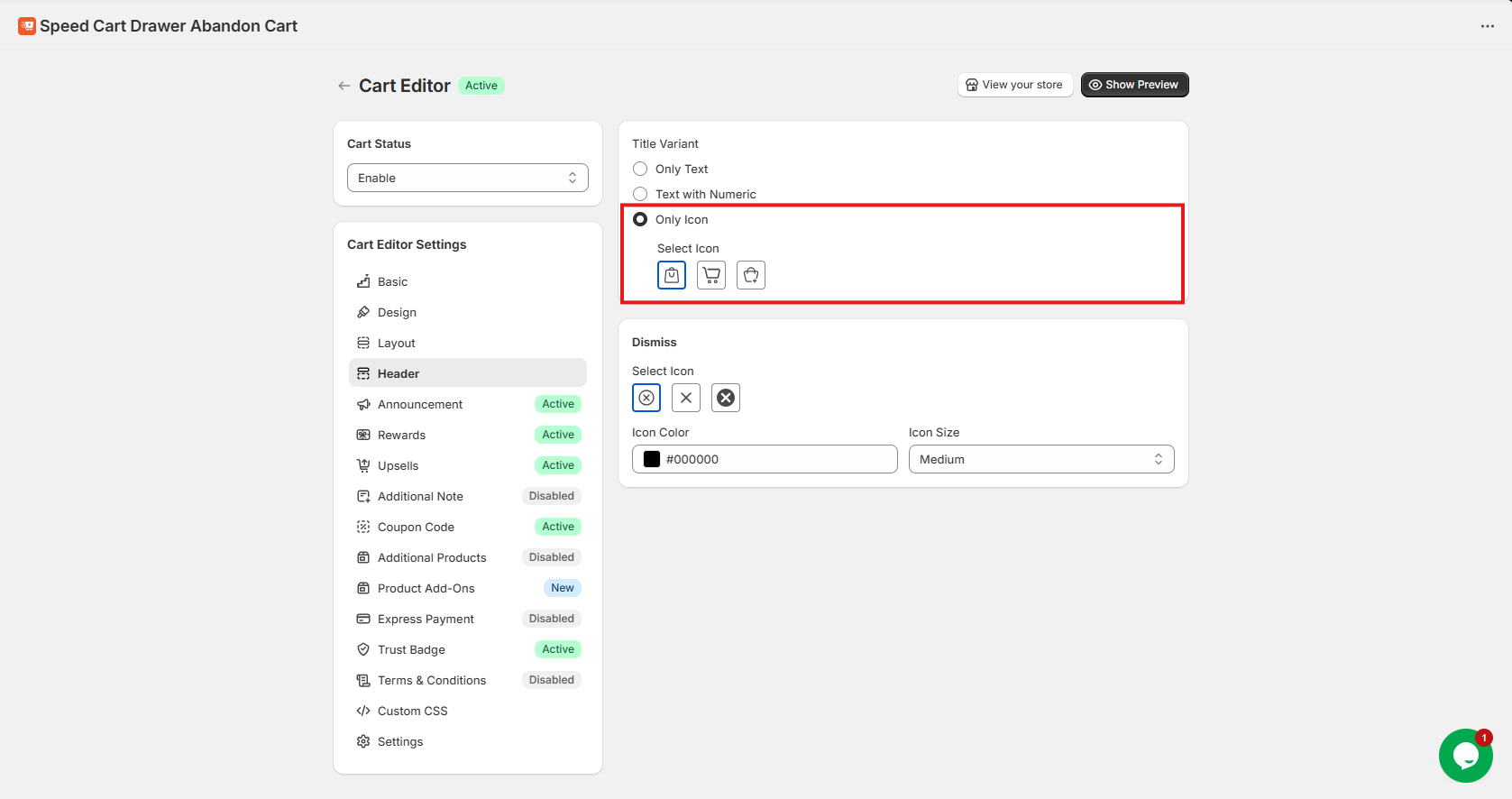Expand the Icon Size Medium dropdown
The image size is (1512, 799).
[1040, 459]
